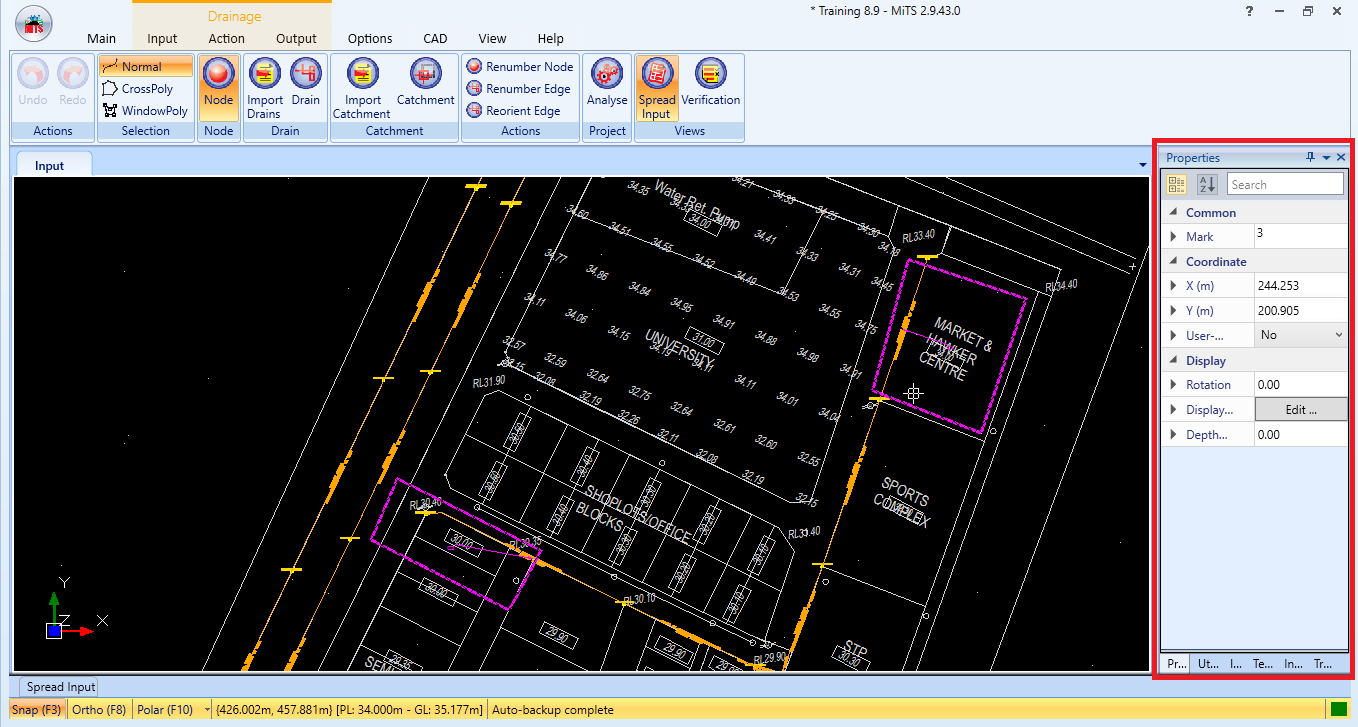1358x727 pixels.
Task: Click Reorient Edge action
Action: pos(514,111)
